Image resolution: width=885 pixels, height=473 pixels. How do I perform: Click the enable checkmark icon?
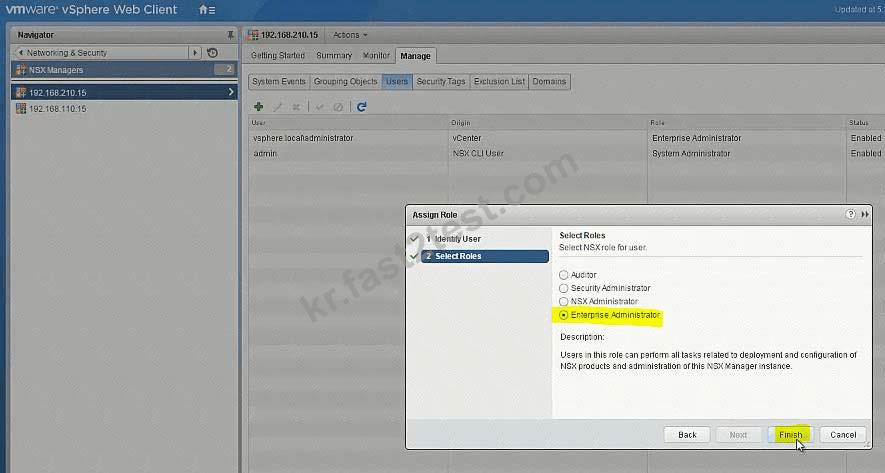319,107
